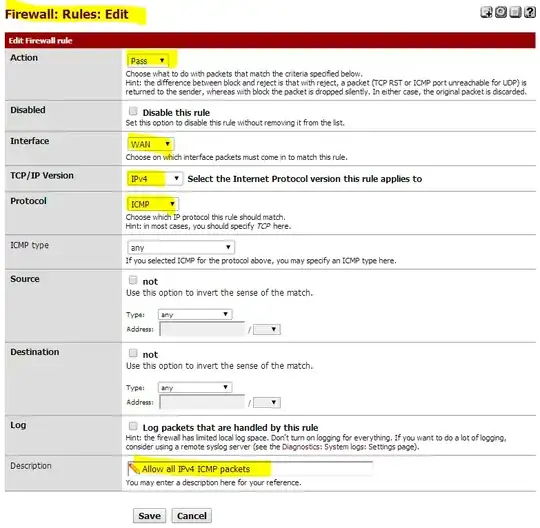This screenshot has width=540, height=528.
Task: Click the log square icon in the top-right toolbar
Action: [x=515, y=12]
